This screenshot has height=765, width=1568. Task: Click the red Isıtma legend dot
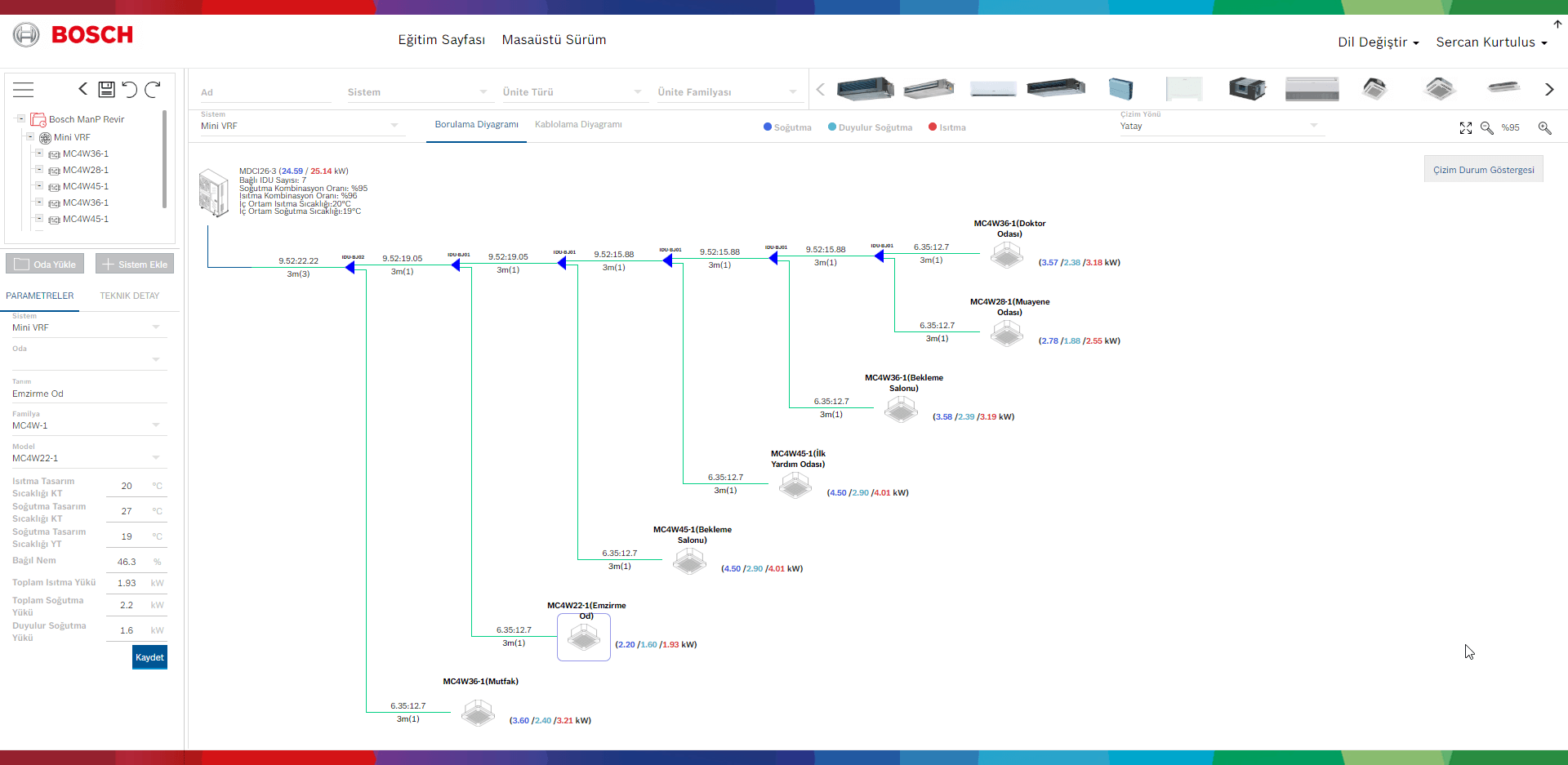point(933,127)
